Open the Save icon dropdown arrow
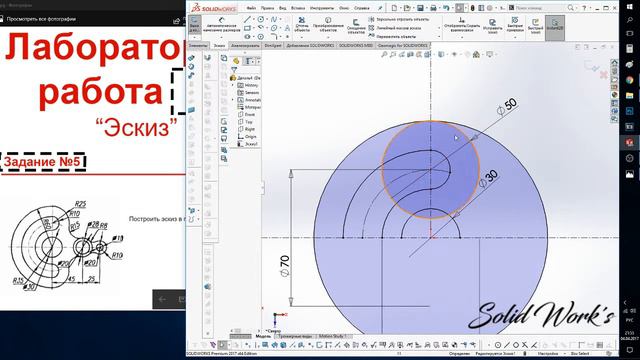640x360 pixels. (426, 8)
